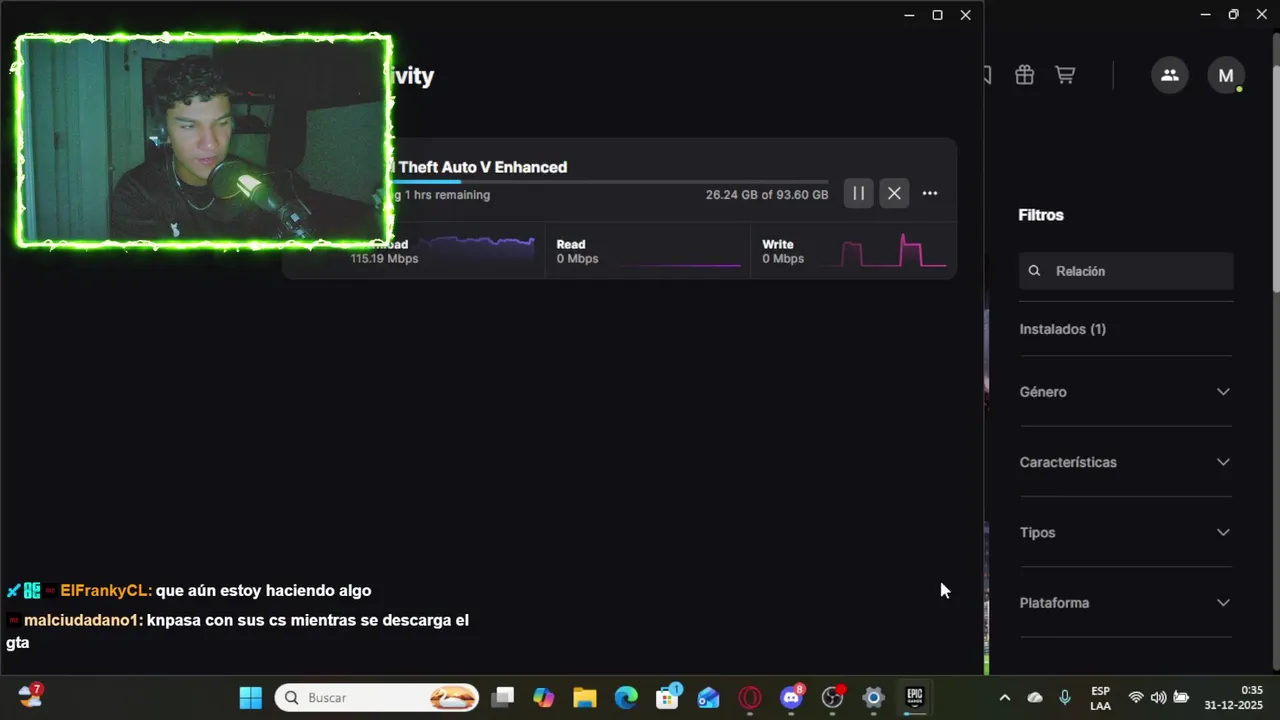Screen dimensions: 1280x720
Task: Expand the Características filter
Action: (1126, 462)
